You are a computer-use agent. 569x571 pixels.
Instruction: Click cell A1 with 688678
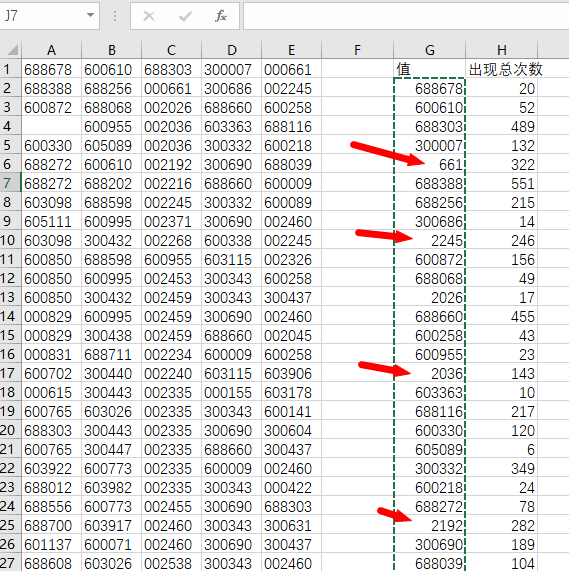click(52, 69)
